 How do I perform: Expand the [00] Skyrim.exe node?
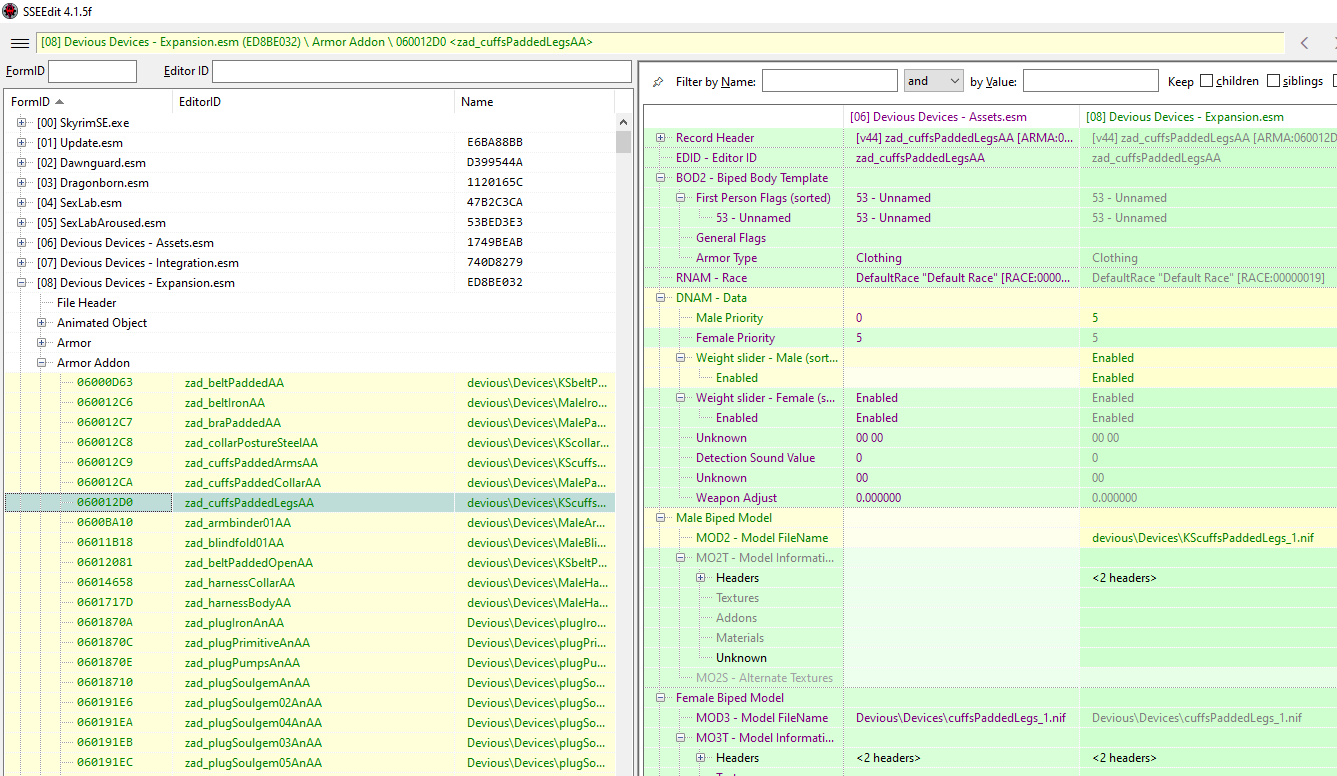click(22, 123)
